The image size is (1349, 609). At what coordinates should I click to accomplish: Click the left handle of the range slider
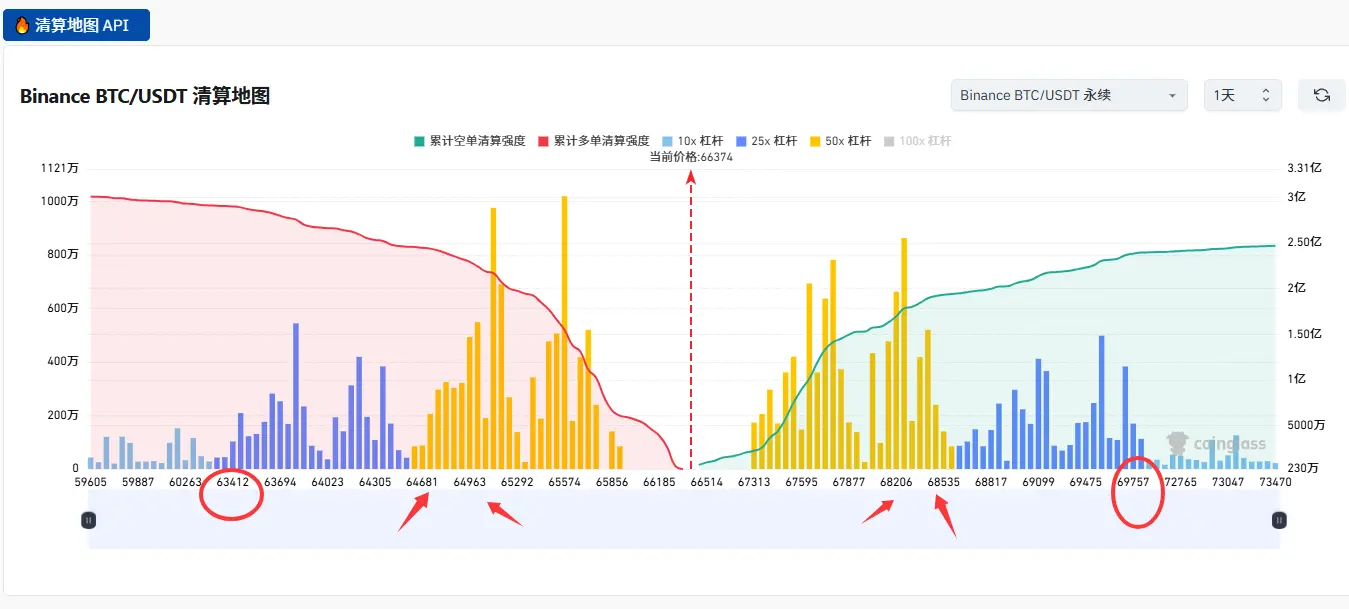tap(88, 520)
